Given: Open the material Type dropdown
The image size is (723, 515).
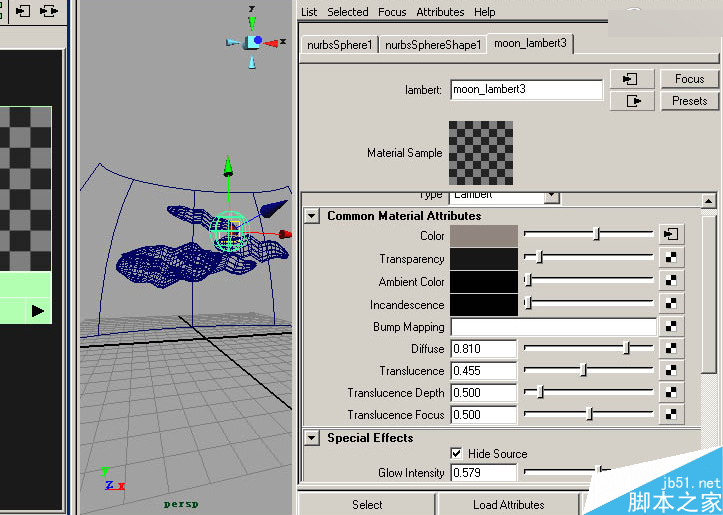Looking at the screenshot, I should [551, 197].
